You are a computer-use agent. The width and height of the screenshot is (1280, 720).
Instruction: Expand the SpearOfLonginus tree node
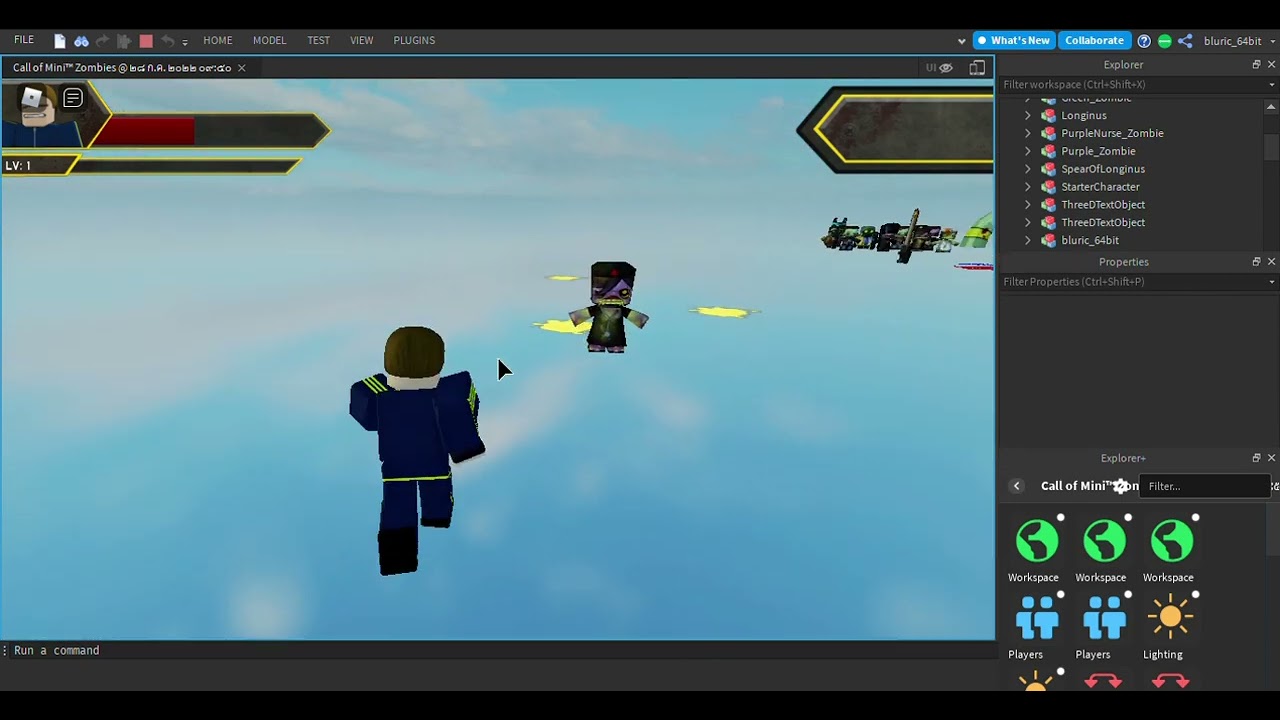tap(1027, 170)
